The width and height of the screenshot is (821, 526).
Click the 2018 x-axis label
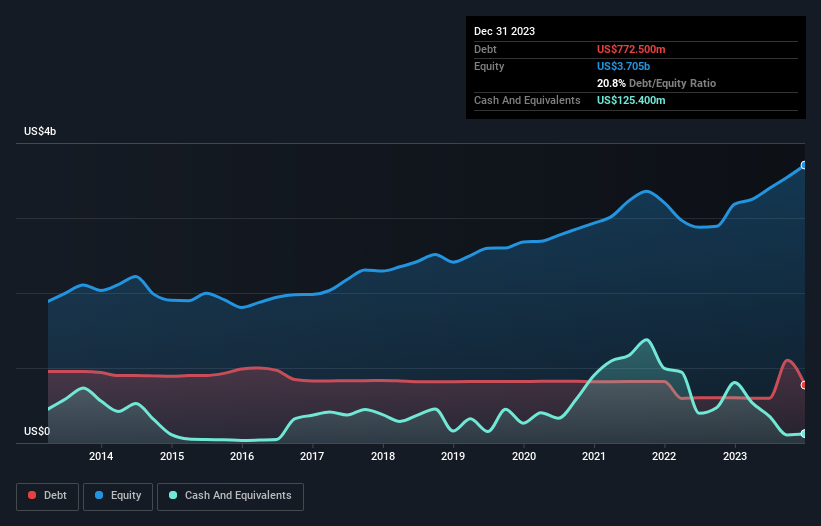click(x=383, y=456)
